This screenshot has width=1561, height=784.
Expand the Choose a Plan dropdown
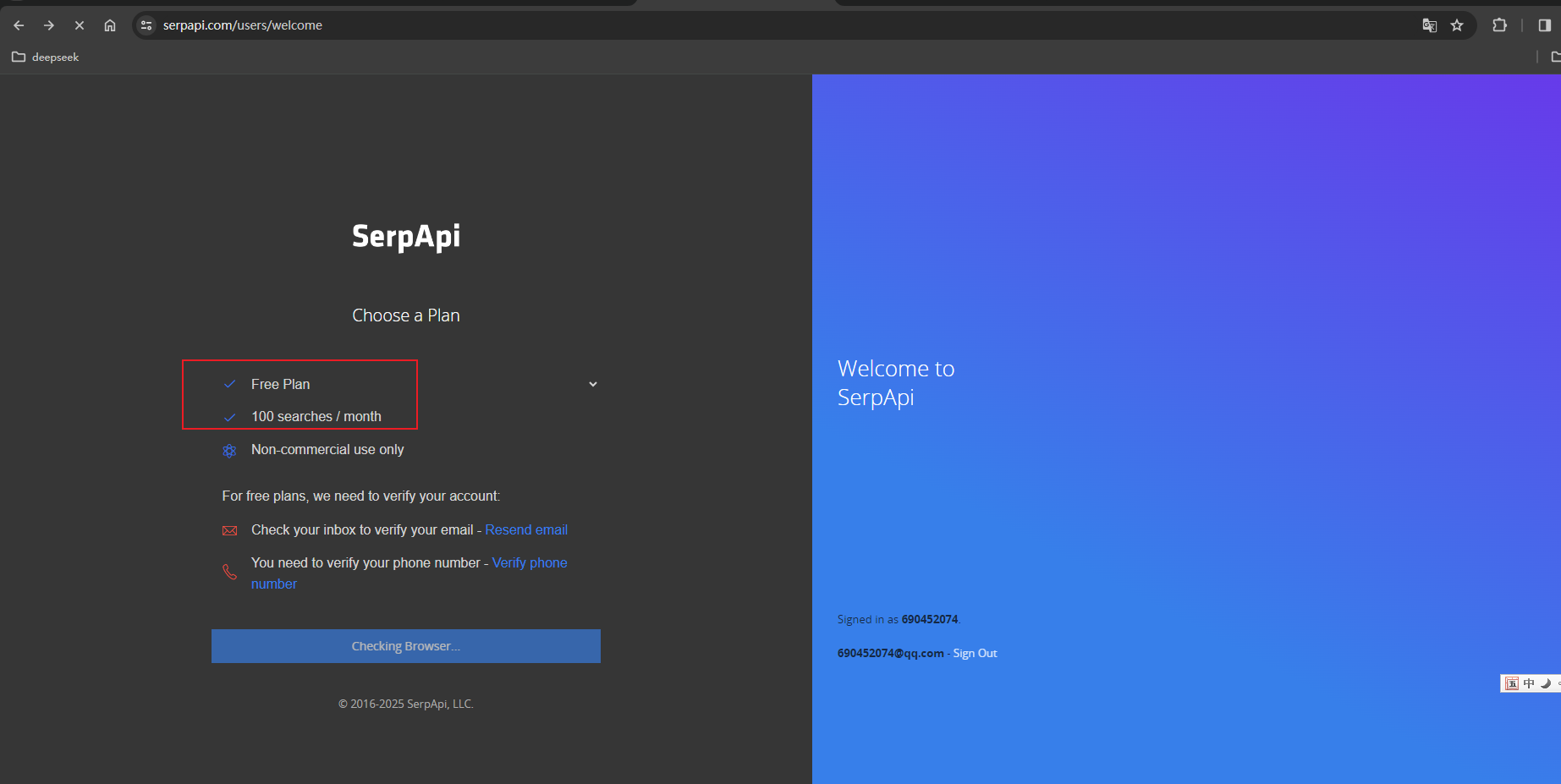[593, 384]
